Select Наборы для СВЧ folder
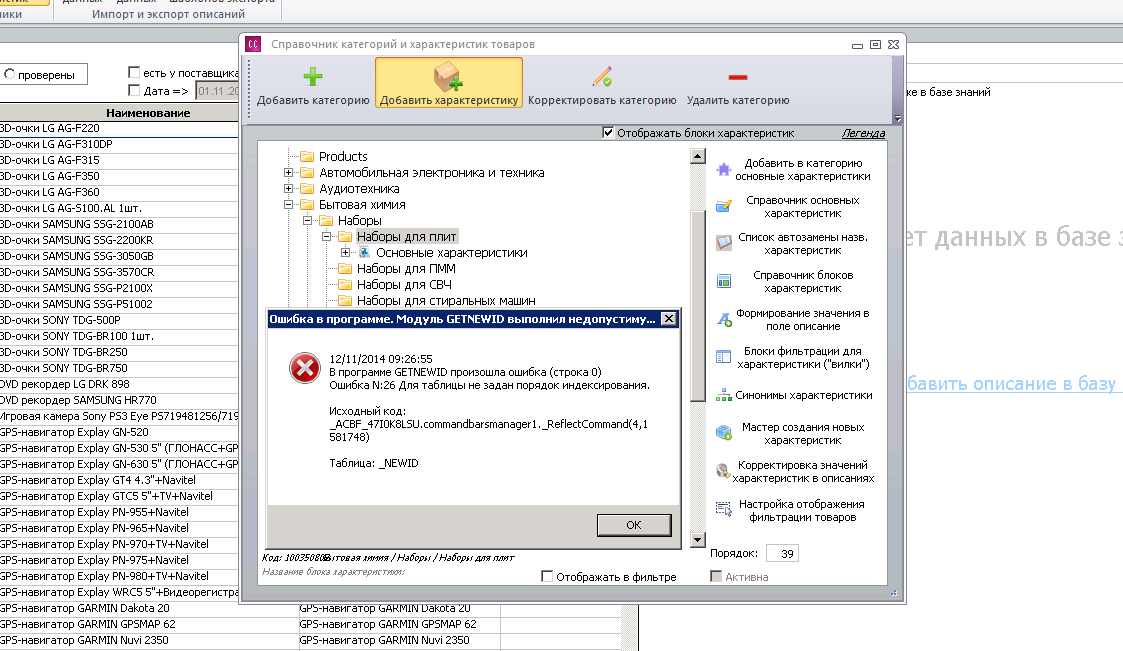 click(x=404, y=284)
